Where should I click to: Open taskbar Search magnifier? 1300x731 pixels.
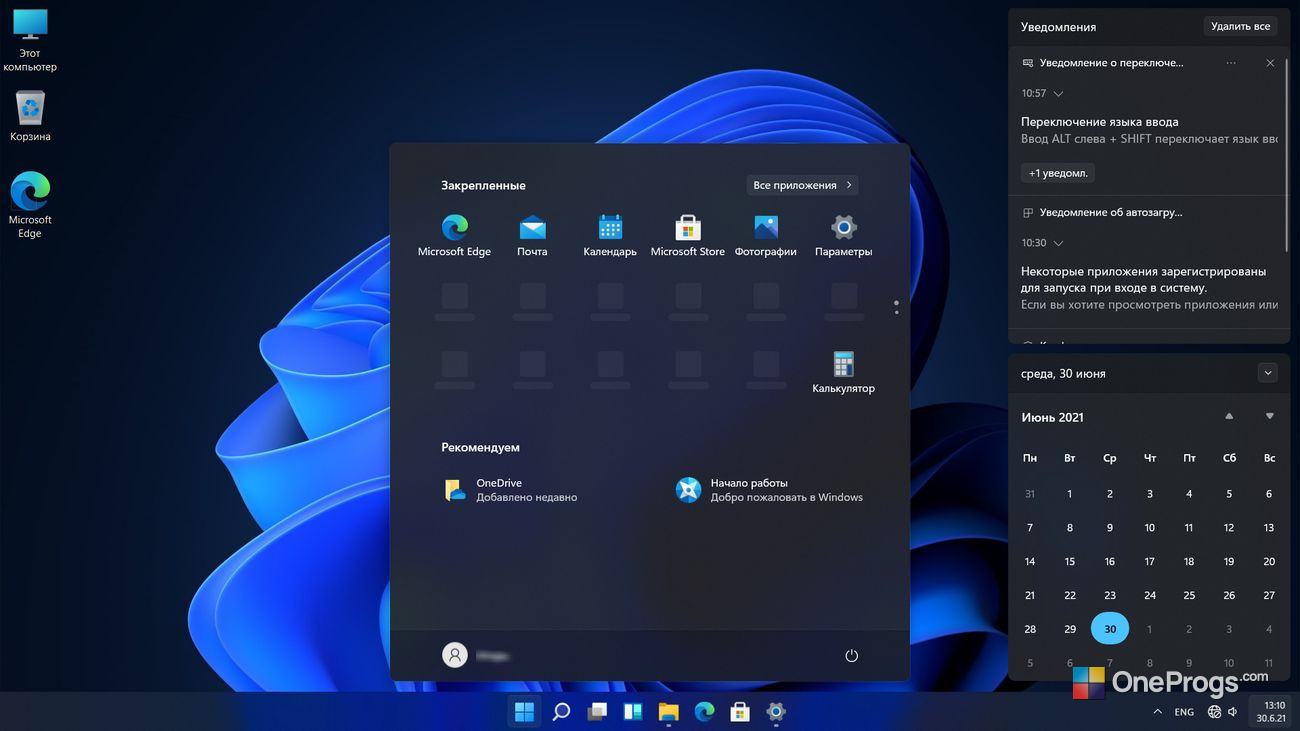click(561, 712)
